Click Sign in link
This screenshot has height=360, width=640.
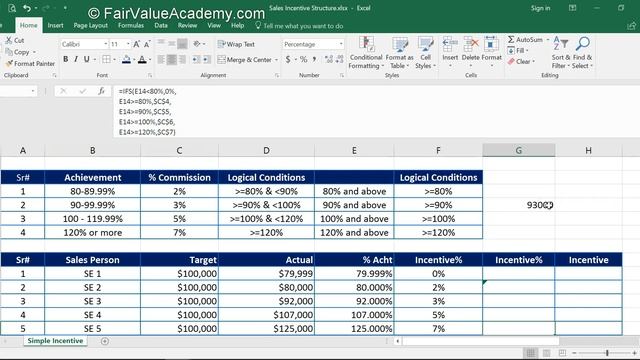[x=540, y=8]
